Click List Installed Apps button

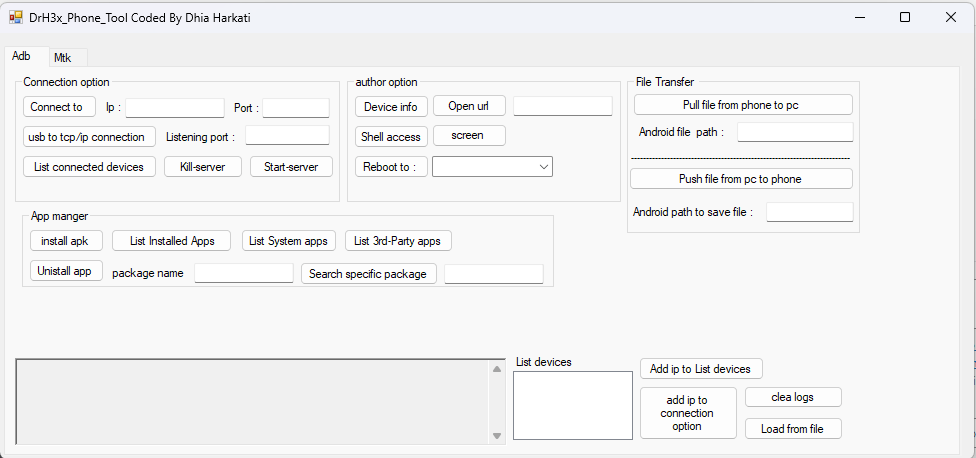coord(171,241)
